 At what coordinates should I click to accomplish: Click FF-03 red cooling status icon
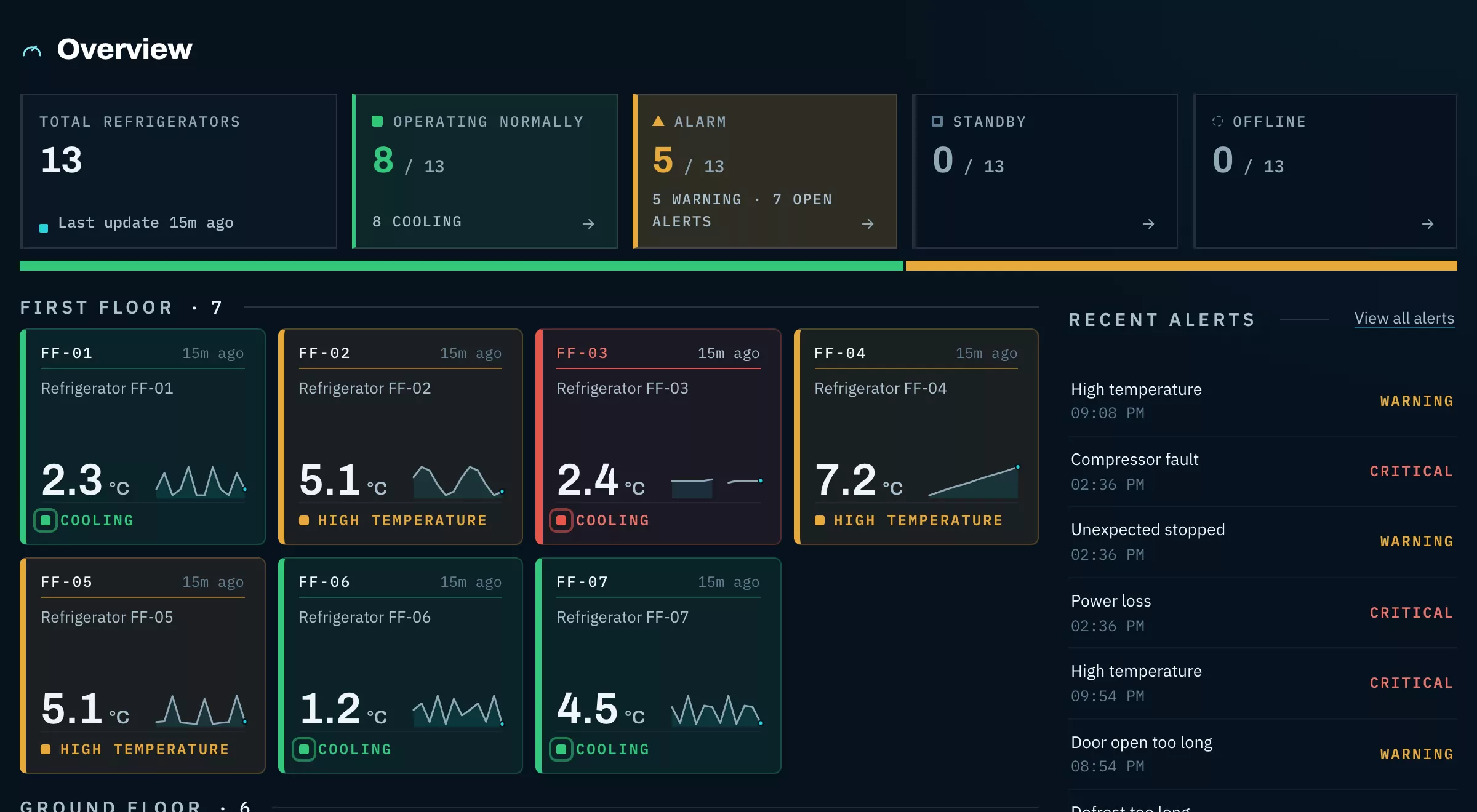coord(561,520)
